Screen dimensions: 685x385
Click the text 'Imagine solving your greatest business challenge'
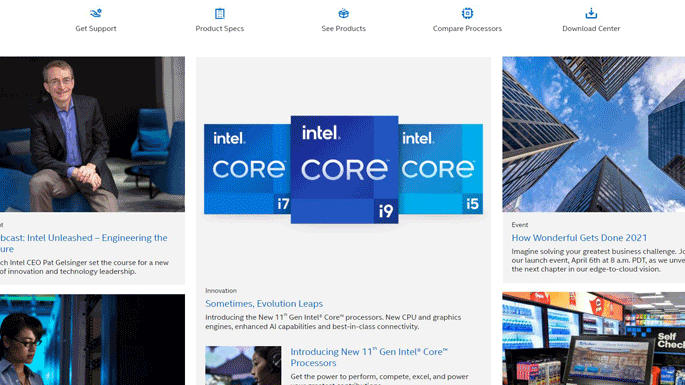(x=594, y=252)
